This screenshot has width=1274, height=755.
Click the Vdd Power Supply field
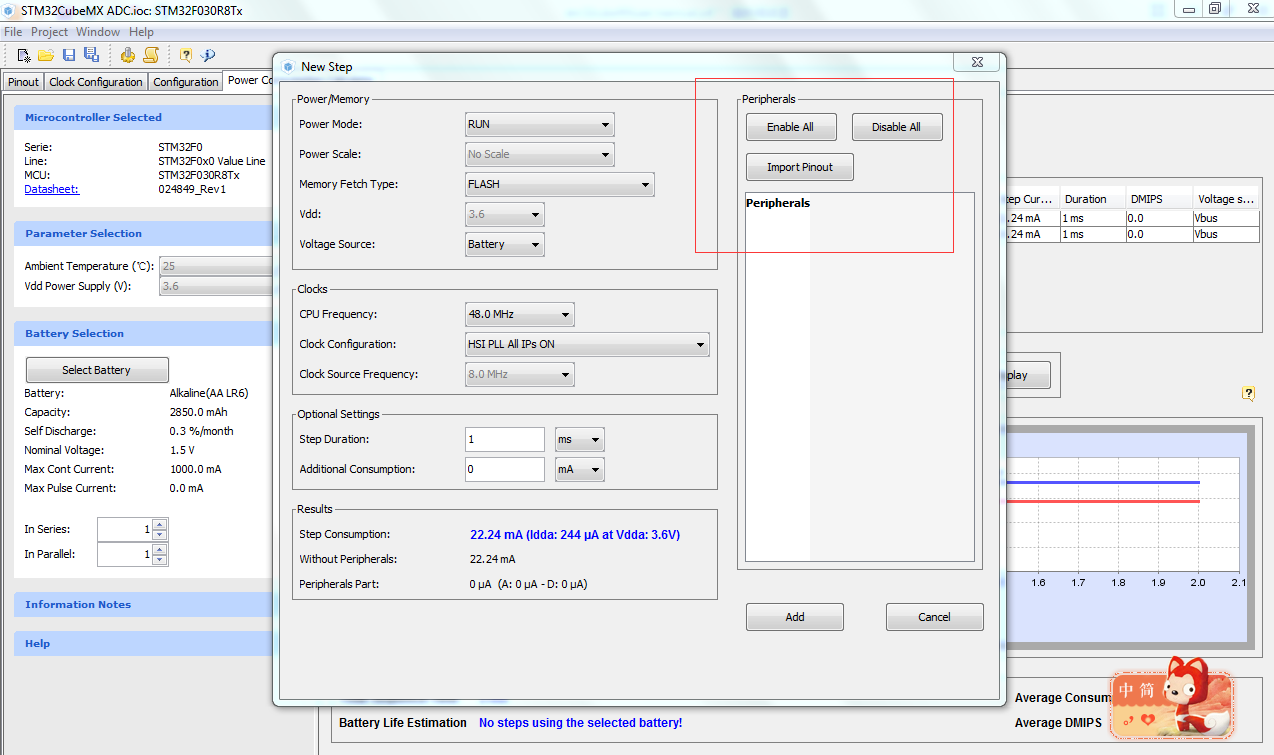pos(216,286)
